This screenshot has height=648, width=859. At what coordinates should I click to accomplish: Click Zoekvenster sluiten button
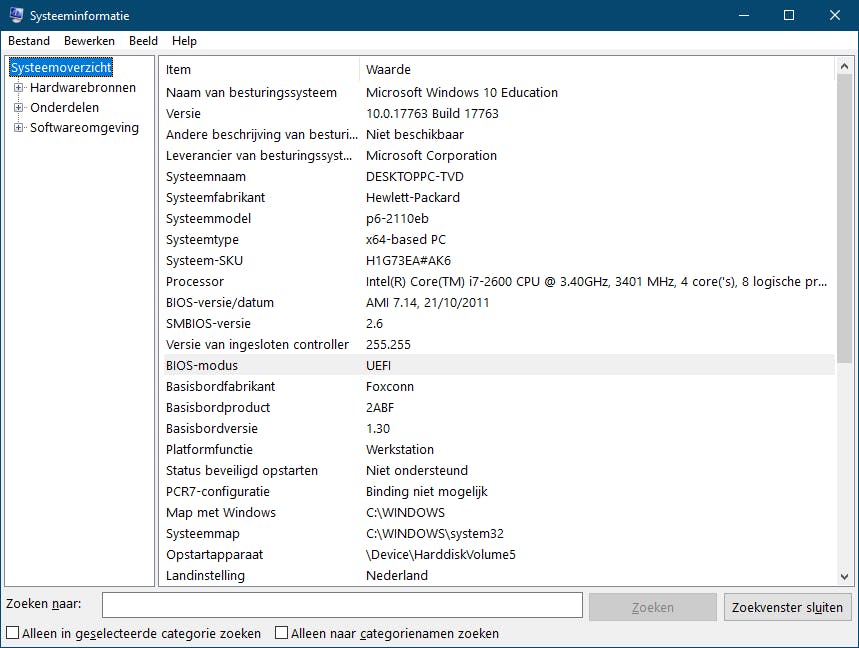787,607
